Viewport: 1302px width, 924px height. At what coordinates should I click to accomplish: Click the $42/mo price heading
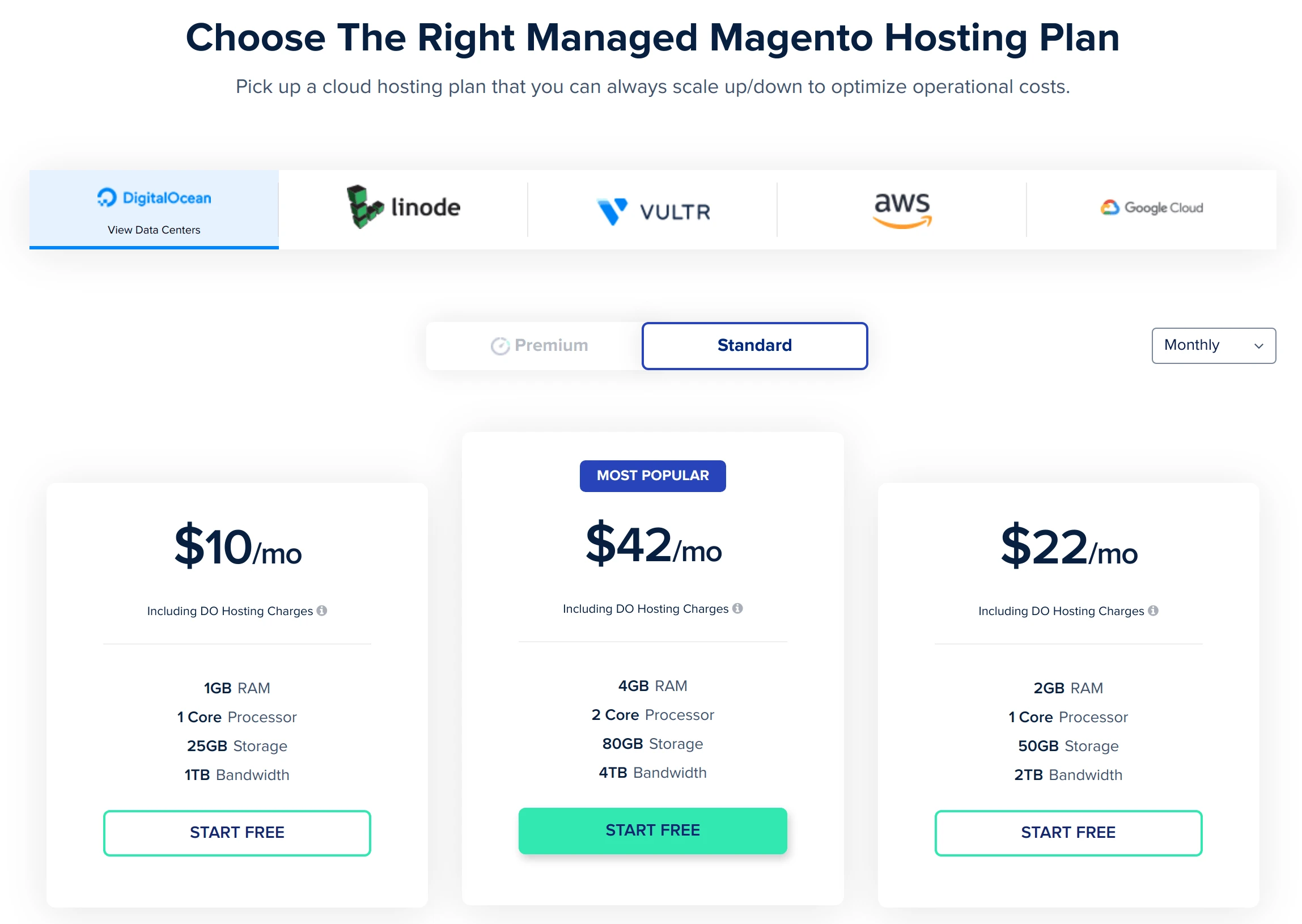point(653,545)
